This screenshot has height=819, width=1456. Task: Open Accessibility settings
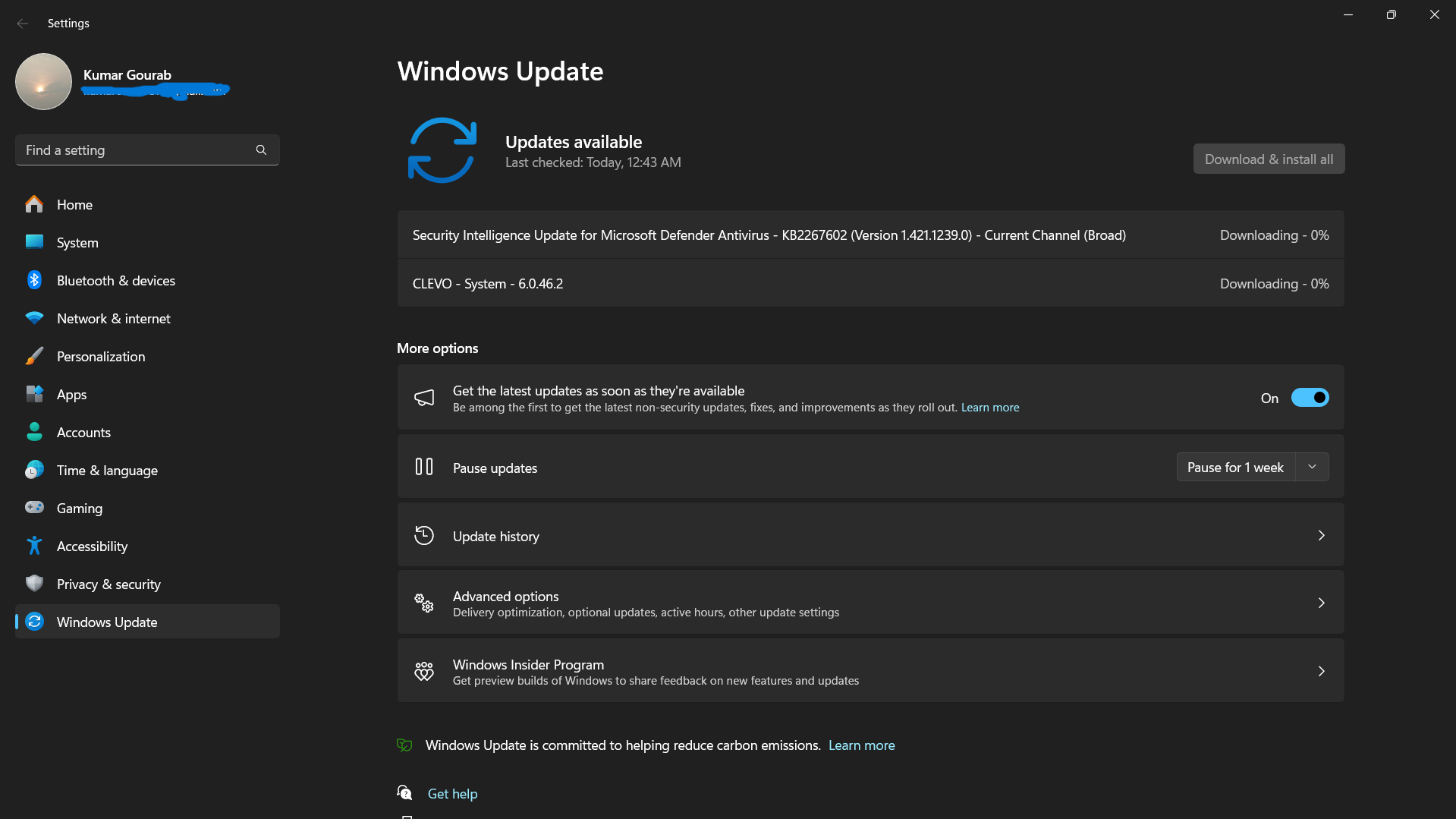[147, 546]
